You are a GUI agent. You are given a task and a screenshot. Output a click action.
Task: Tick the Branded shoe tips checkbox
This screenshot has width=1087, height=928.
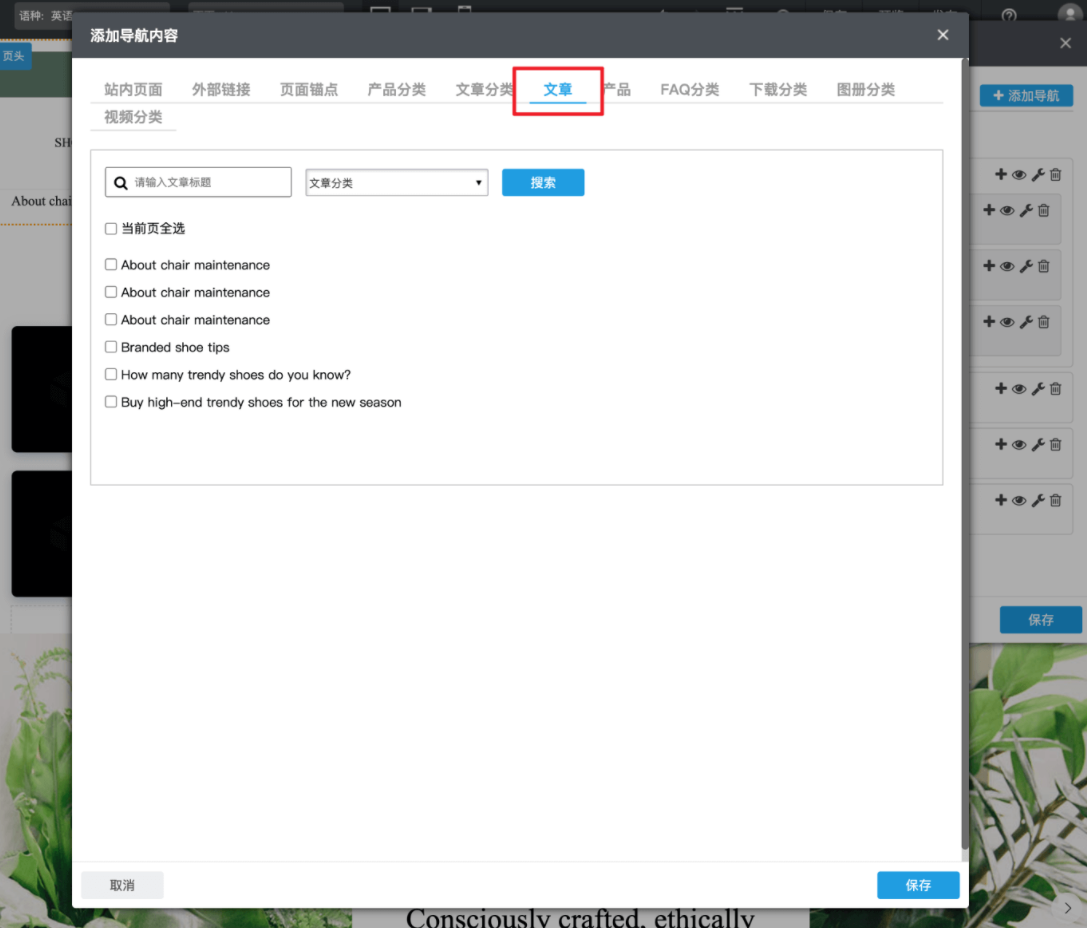111,347
